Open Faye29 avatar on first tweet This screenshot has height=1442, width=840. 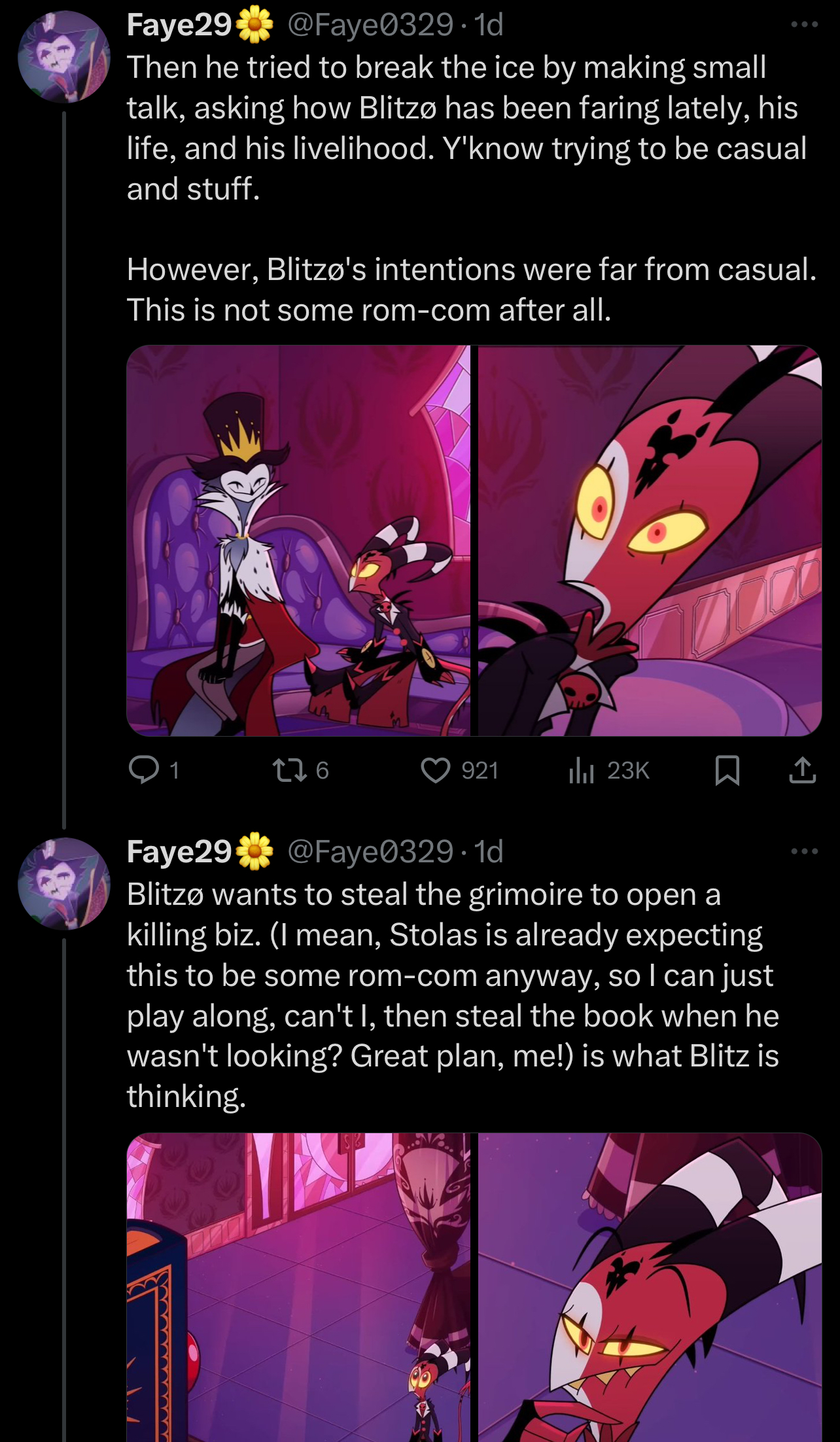64,57
